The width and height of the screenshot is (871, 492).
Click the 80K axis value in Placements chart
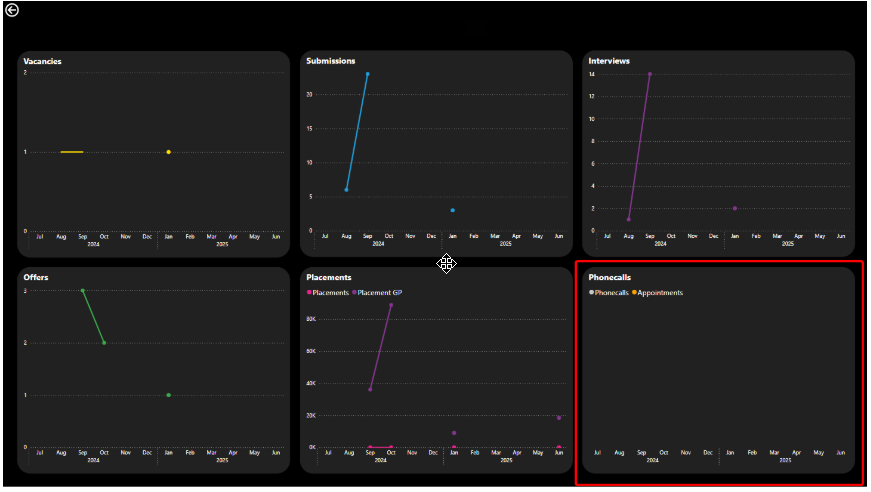click(x=311, y=319)
